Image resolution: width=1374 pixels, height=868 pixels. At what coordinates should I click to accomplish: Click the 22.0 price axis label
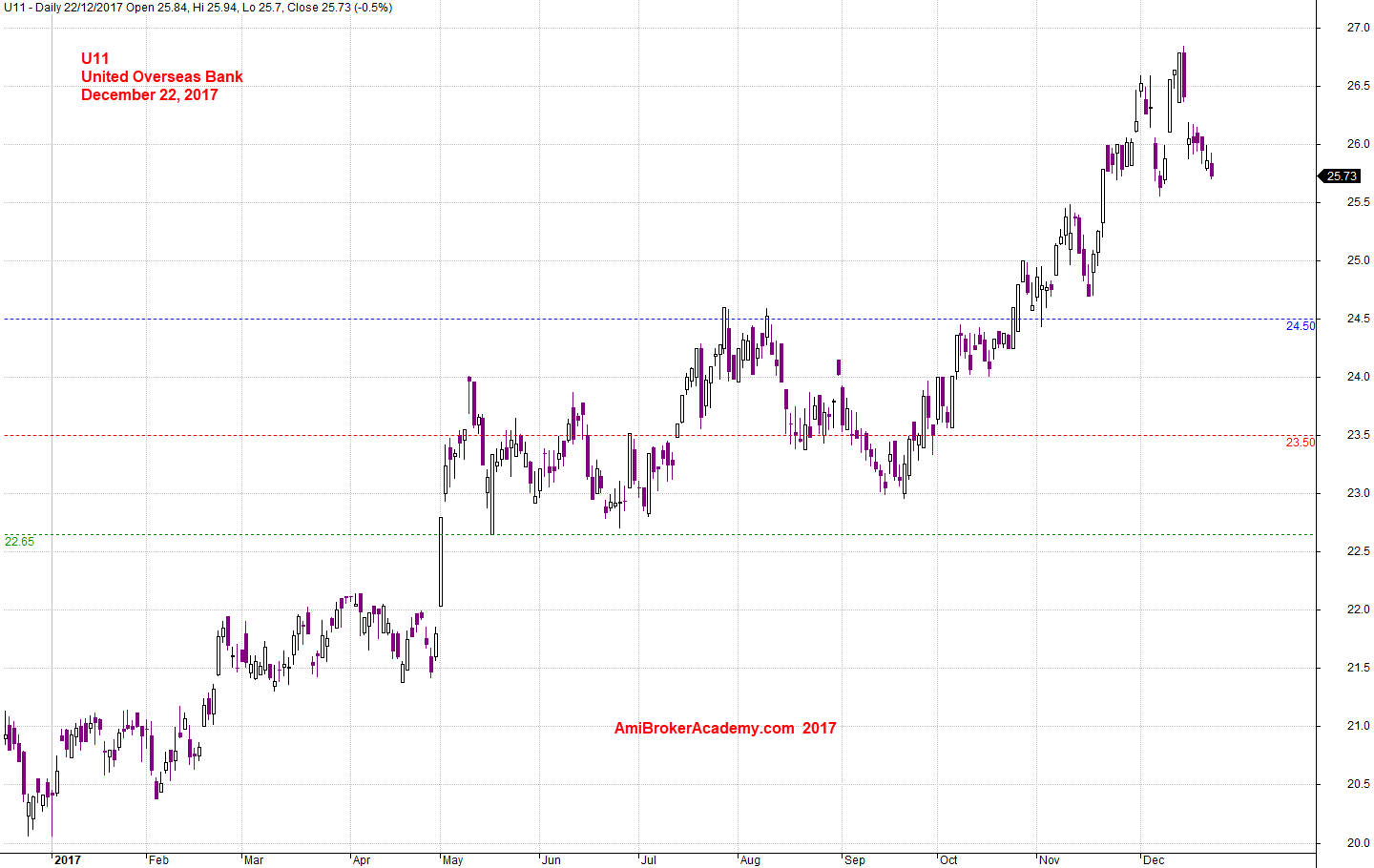[1358, 610]
